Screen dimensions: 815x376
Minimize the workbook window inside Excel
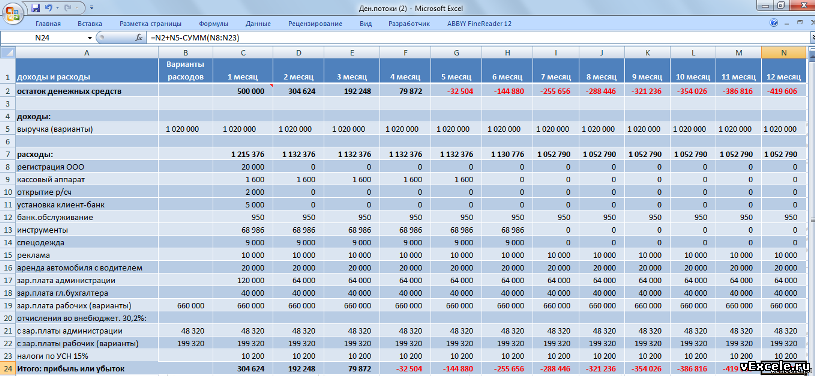pos(788,23)
